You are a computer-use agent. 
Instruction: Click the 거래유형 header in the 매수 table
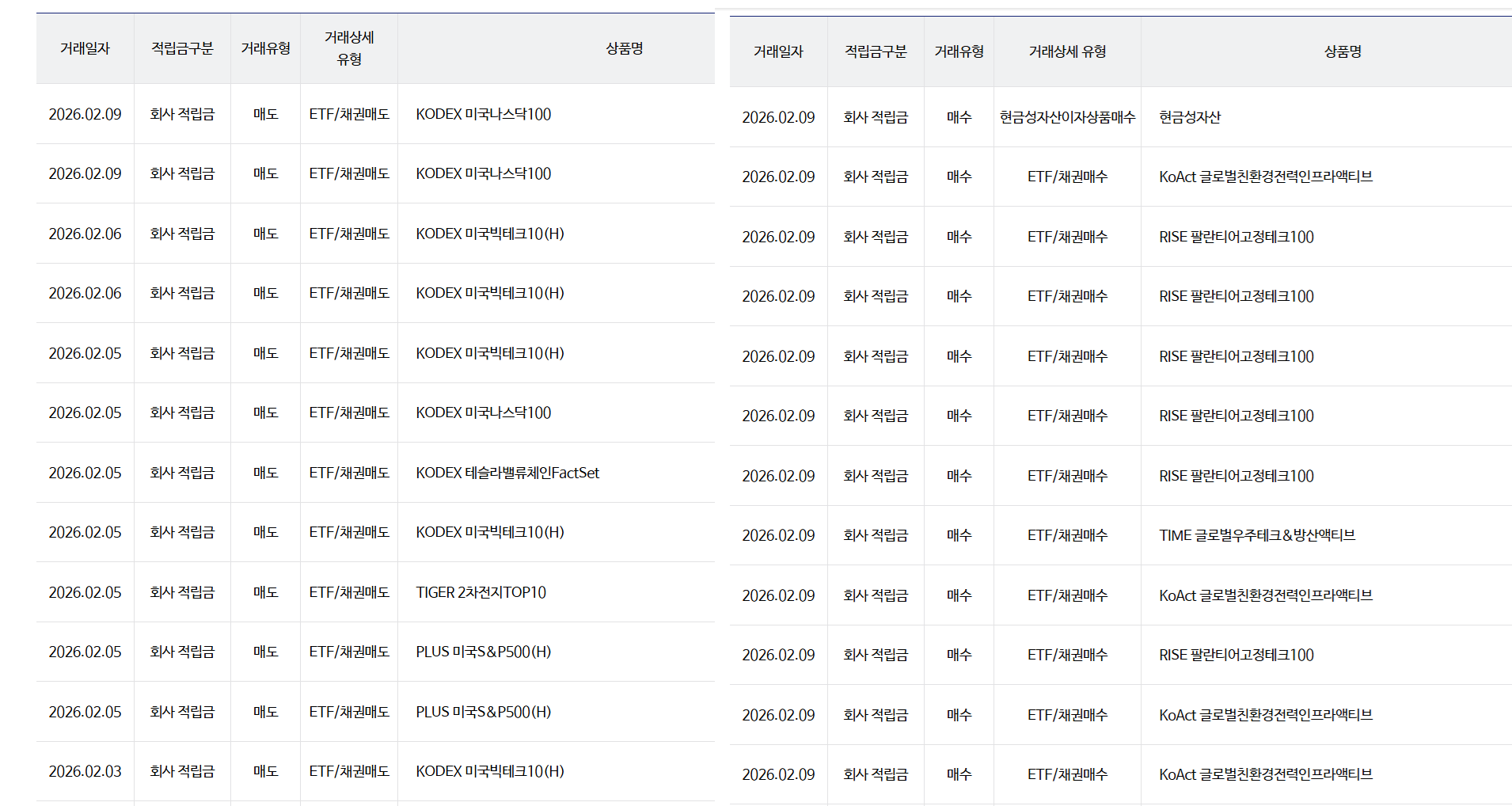pos(959,51)
